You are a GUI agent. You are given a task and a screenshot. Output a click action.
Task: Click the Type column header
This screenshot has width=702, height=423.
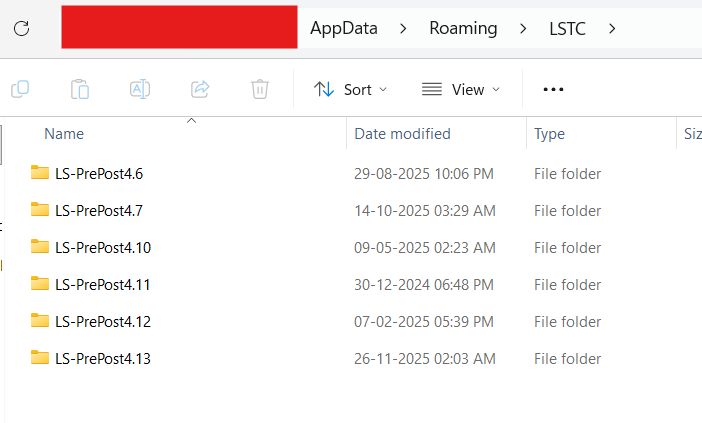click(549, 134)
